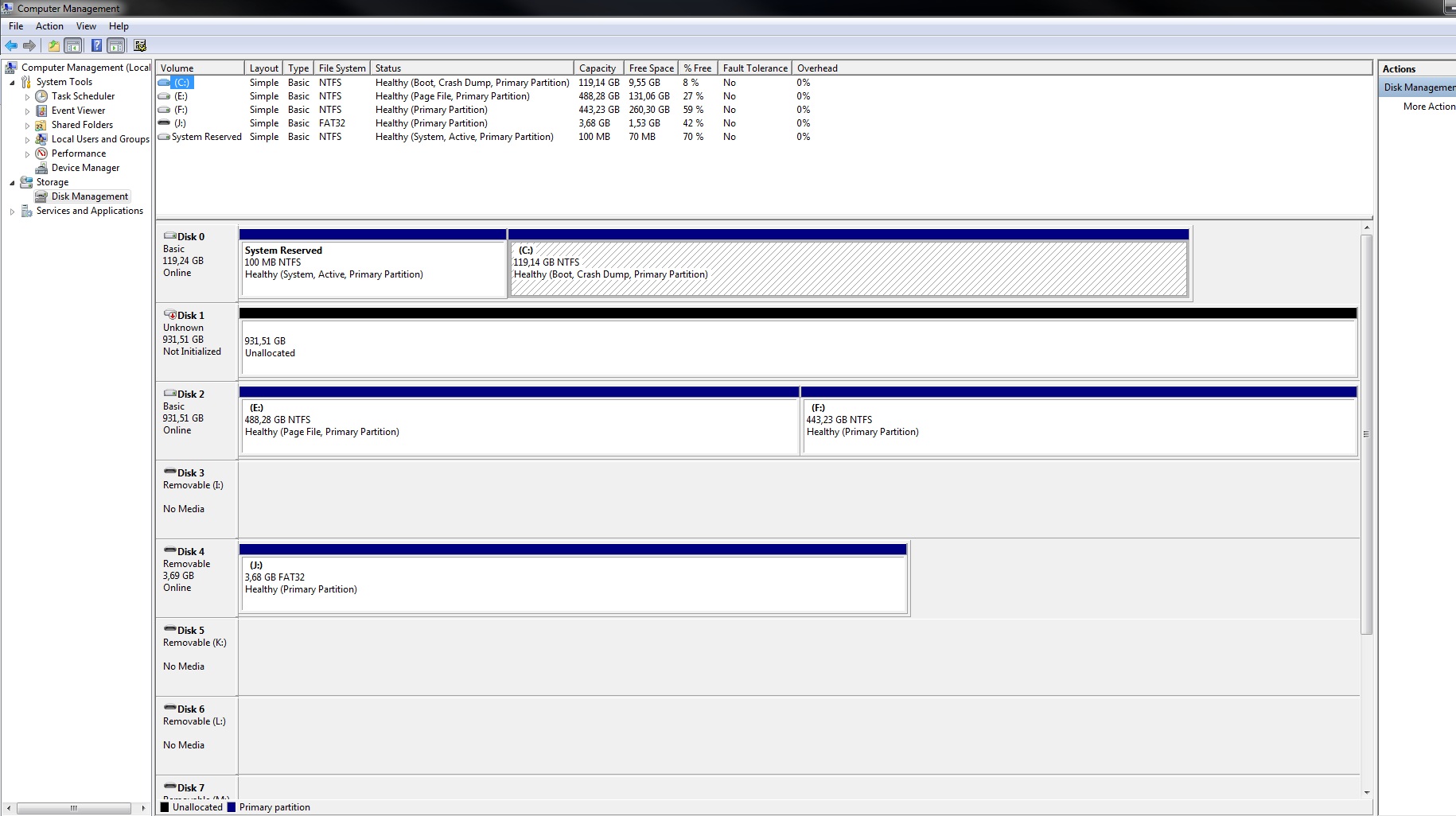Click the Disk Management tree icon
This screenshot has width=1456, height=816.
coord(41,196)
